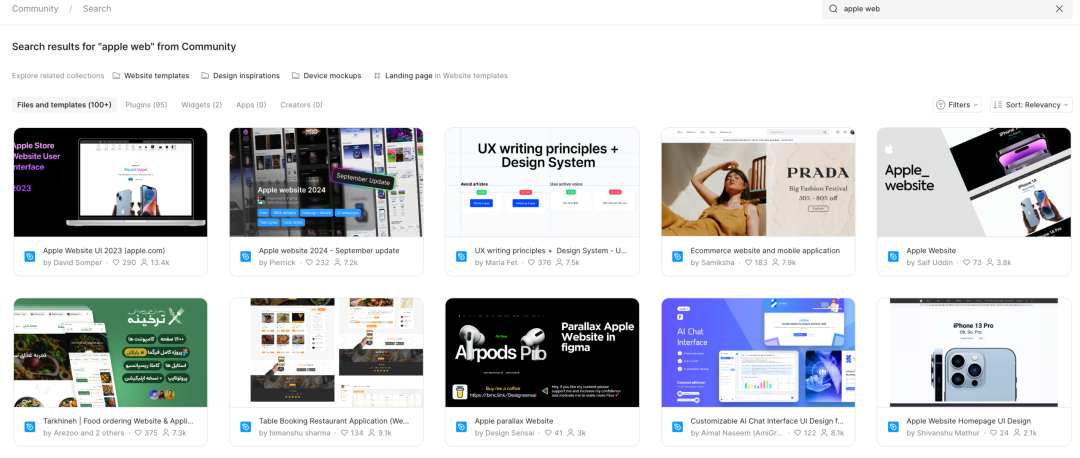Click the search magnifier icon

pyautogui.click(x=833, y=9)
